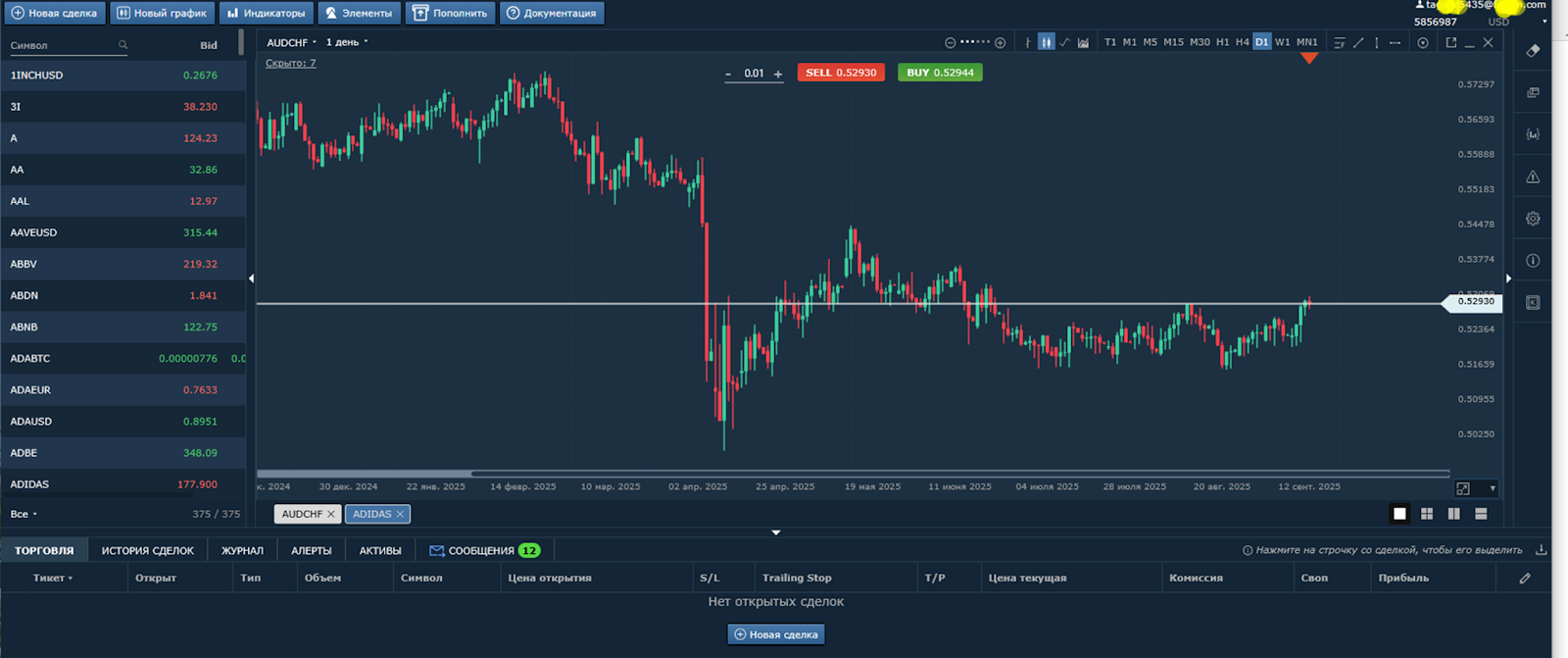Click the chart horizontal scrollbar
The height and width of the screenshot is (658, 1568).
(x=853, y=474)
